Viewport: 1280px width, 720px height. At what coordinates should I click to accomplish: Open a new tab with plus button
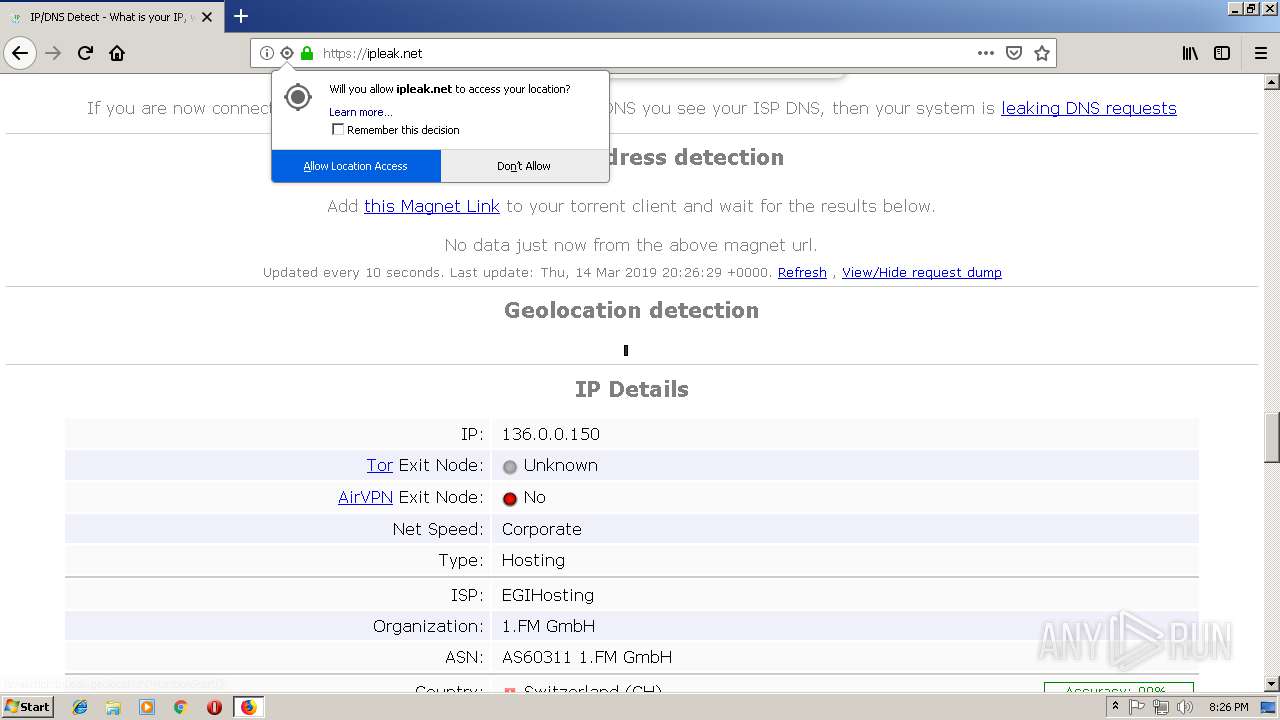tap(241, 16)
